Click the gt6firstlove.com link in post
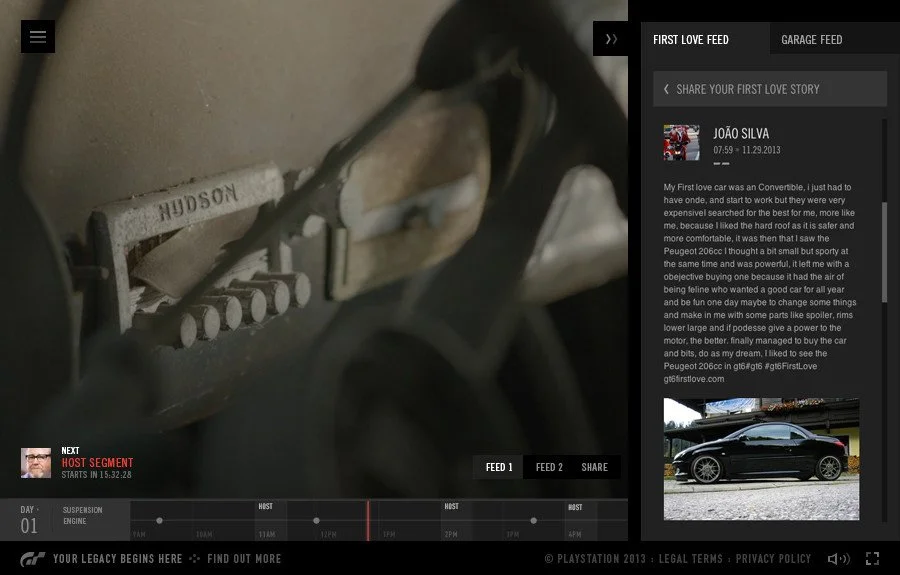Image resolution: width=900 pixels, height=575 pixels. 693,379
